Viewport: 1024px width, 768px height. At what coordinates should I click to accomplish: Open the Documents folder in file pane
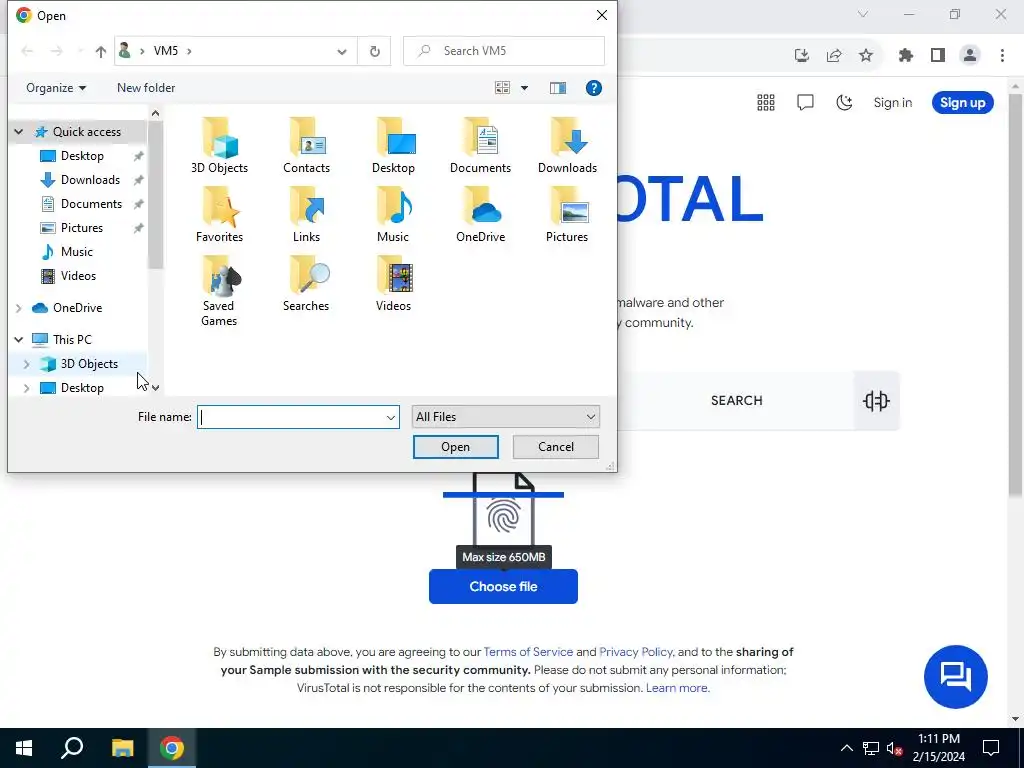pyautogui.click(x=480, y=146)
